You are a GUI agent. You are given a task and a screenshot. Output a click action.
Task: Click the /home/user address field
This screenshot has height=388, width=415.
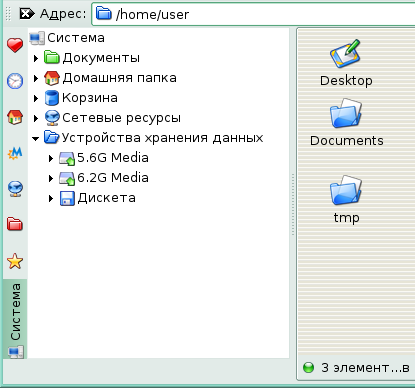click(253, 14)
